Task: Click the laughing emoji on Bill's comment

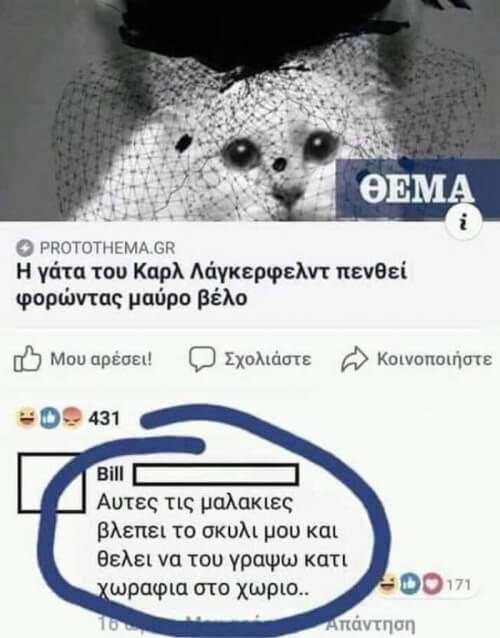Action: coord(389,584)
